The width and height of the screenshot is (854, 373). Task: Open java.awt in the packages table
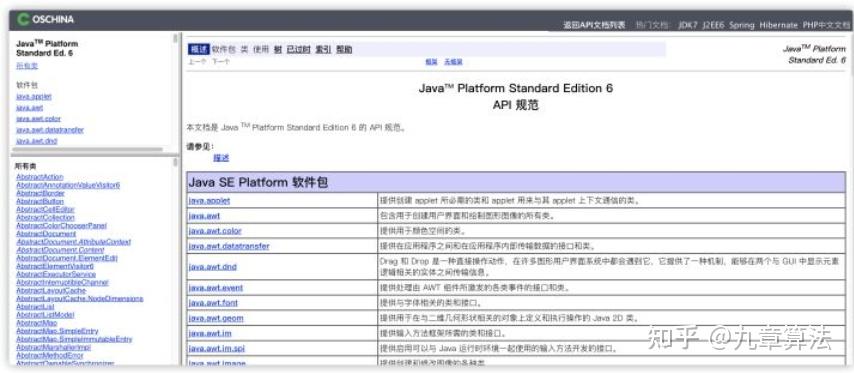204,216
